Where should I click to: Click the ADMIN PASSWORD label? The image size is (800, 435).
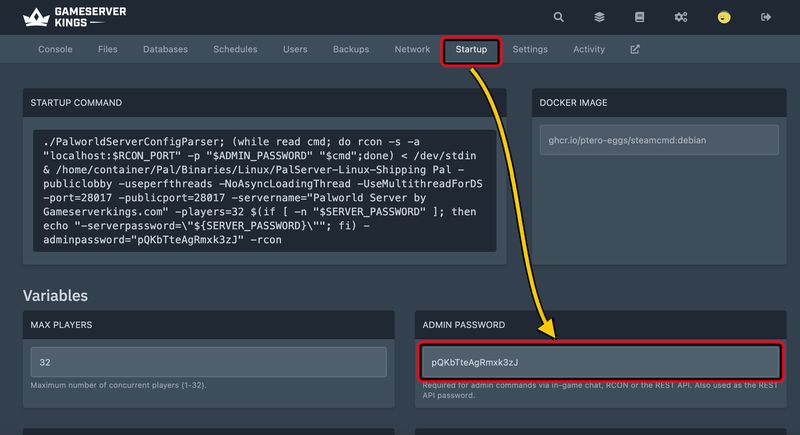click(x=464, y=325)
